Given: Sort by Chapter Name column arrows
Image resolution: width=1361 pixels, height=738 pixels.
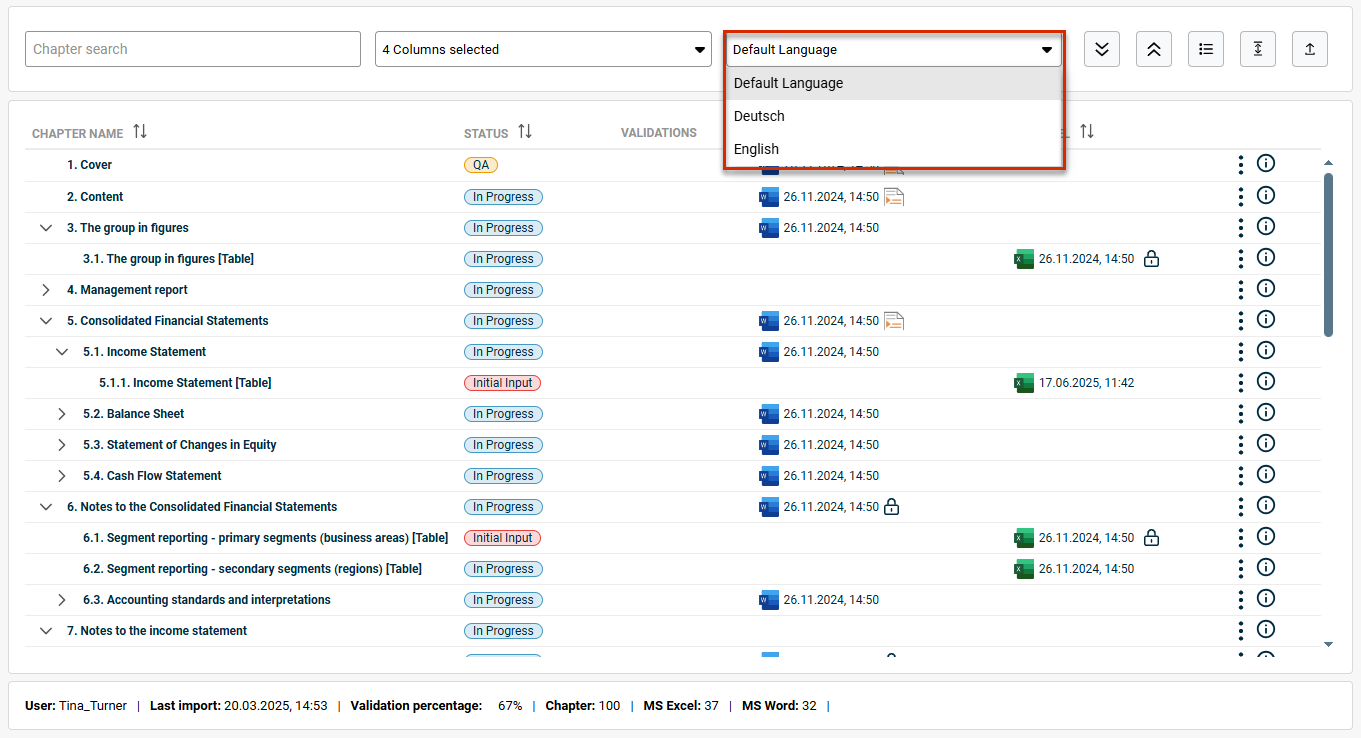Looking at the screenshot, I should pos(140,132).
